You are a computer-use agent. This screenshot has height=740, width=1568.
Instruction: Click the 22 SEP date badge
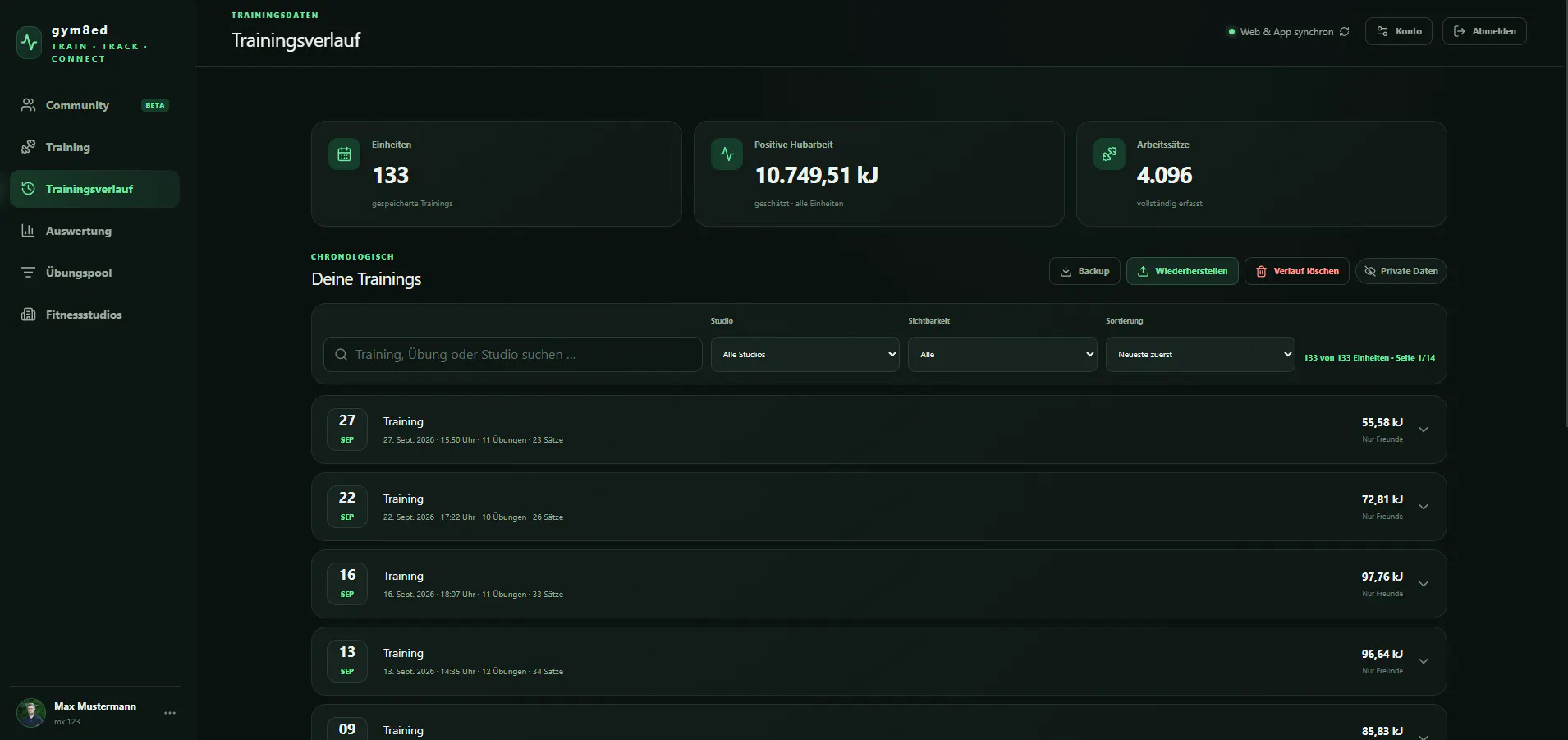click(x=347, y=507)
